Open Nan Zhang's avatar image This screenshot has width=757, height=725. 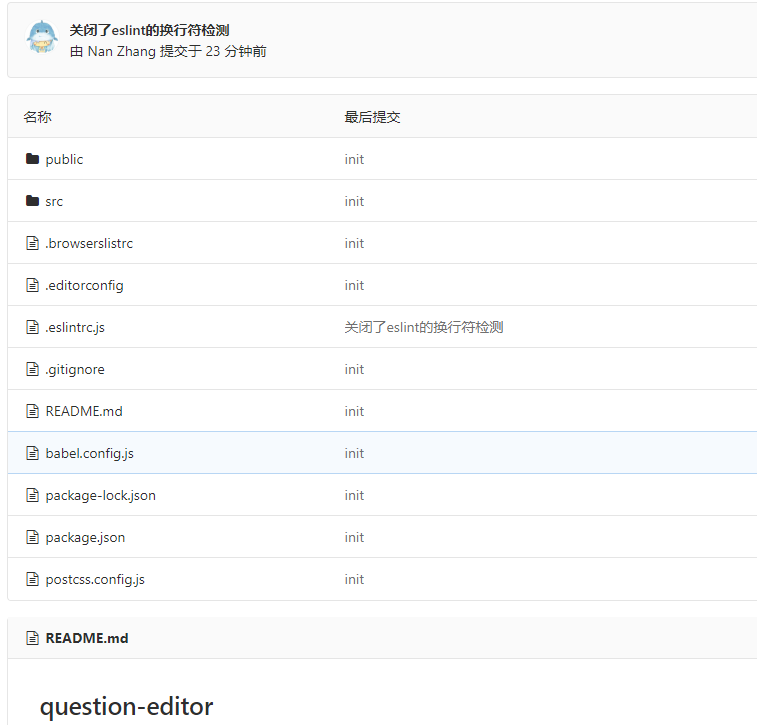pos(42,37)
